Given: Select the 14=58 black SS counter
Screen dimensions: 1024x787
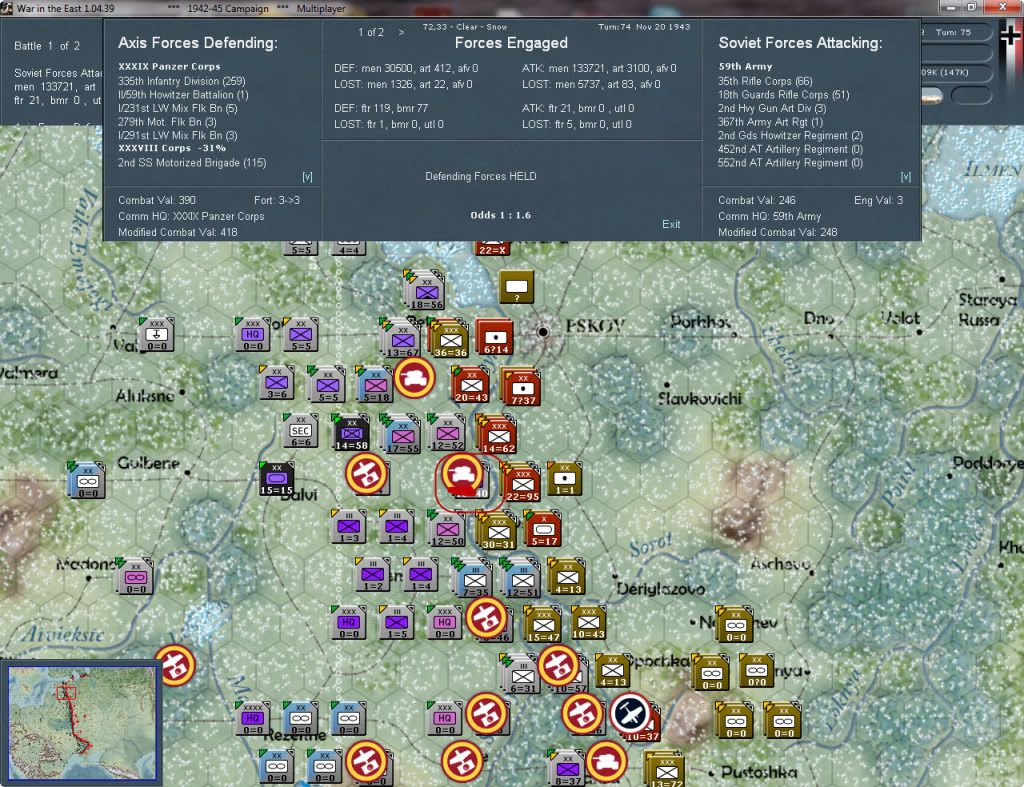Looking at the screenshot, I should pyautogui.click(x=351, y=434).
